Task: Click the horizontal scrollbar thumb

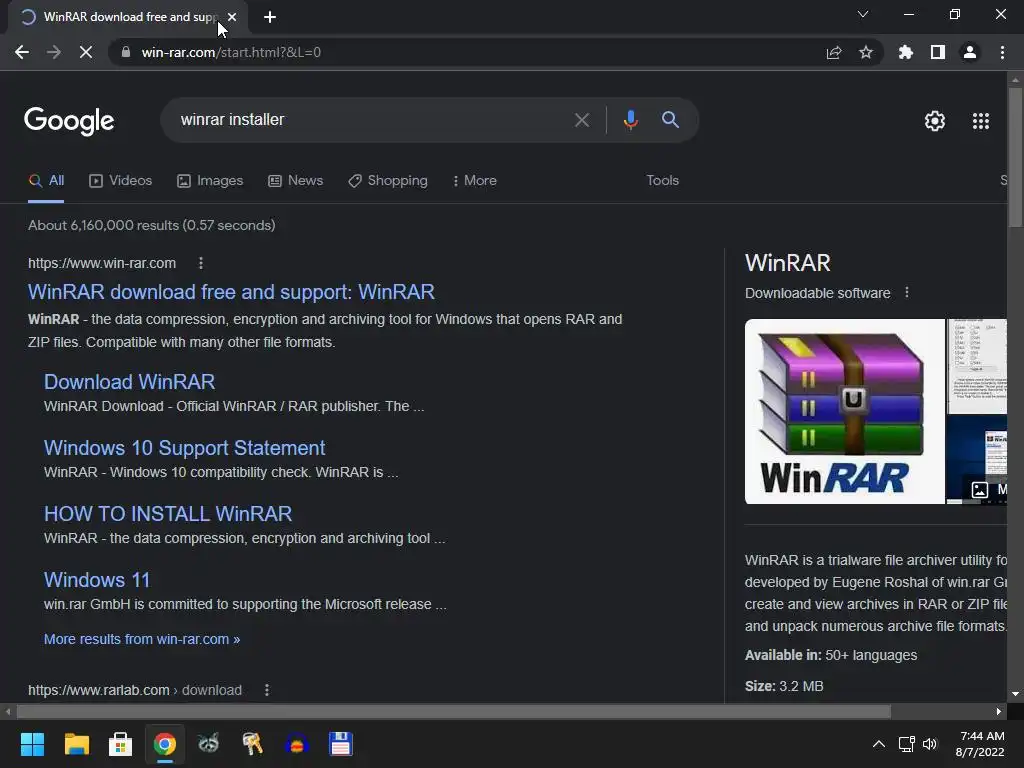Action: coord(454,712)
